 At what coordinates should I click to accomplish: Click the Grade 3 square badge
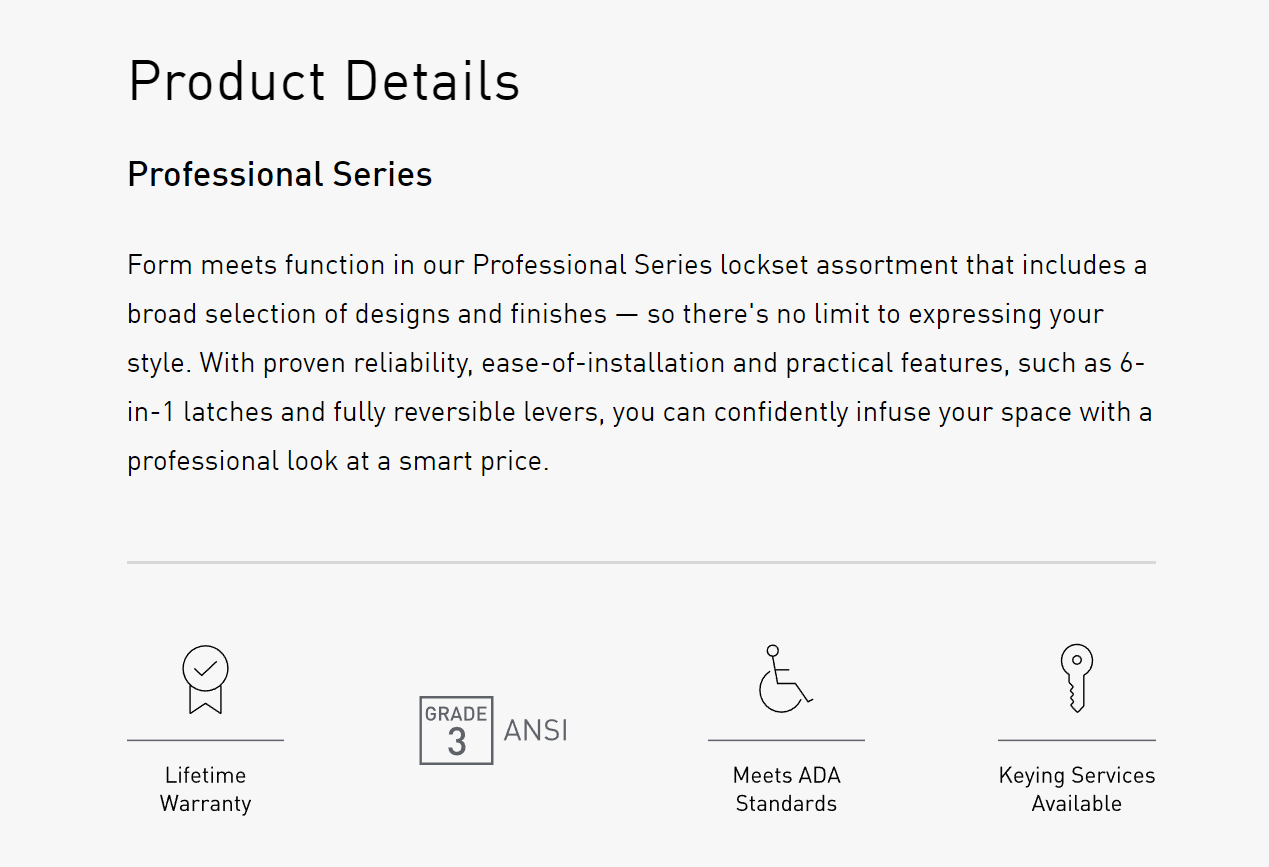tap(456, 731)
